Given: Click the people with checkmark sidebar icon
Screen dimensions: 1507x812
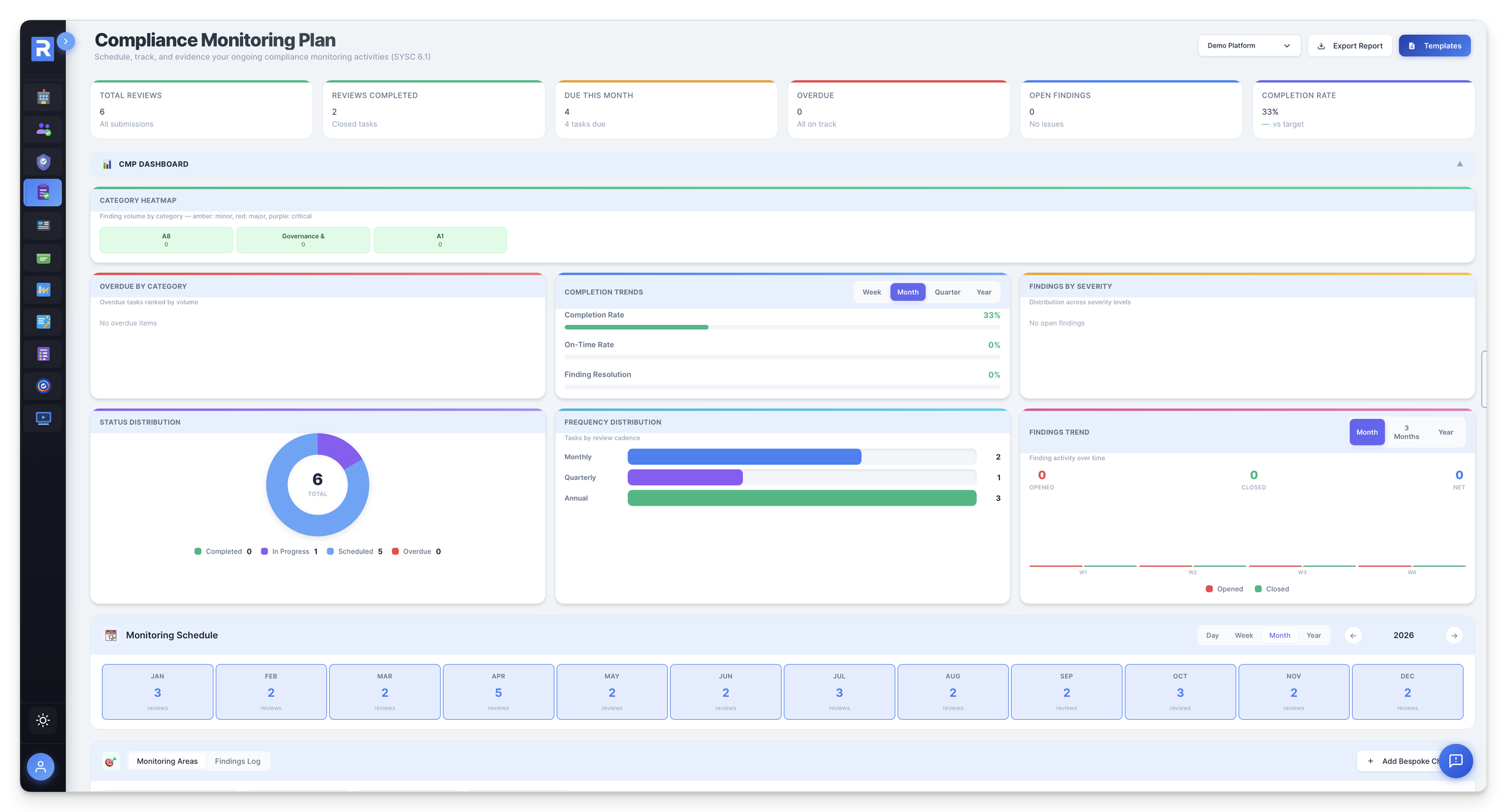Looking at the screenshot, I should tap(43, 129).
